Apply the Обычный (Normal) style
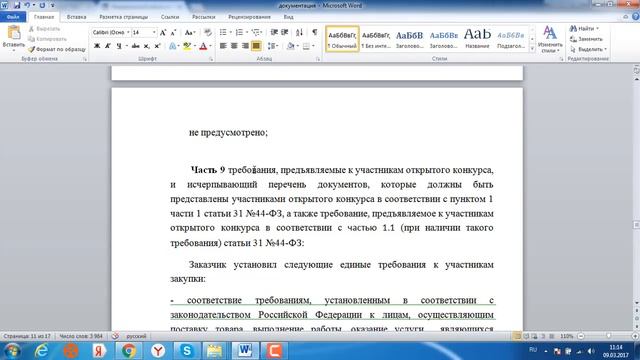The image size is (640, 360). [x=342, y=39]
